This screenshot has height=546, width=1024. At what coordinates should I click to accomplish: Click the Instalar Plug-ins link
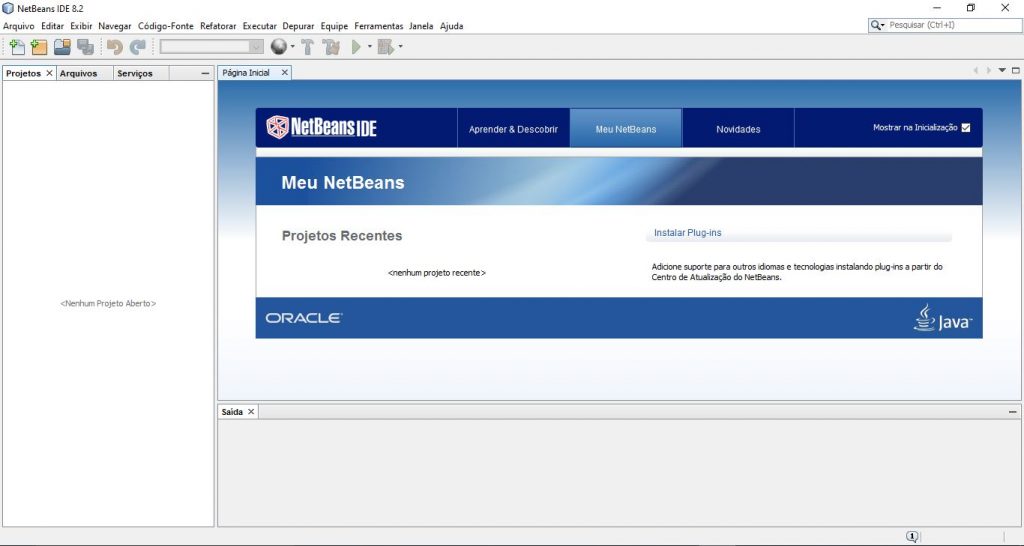coord(688,233)
